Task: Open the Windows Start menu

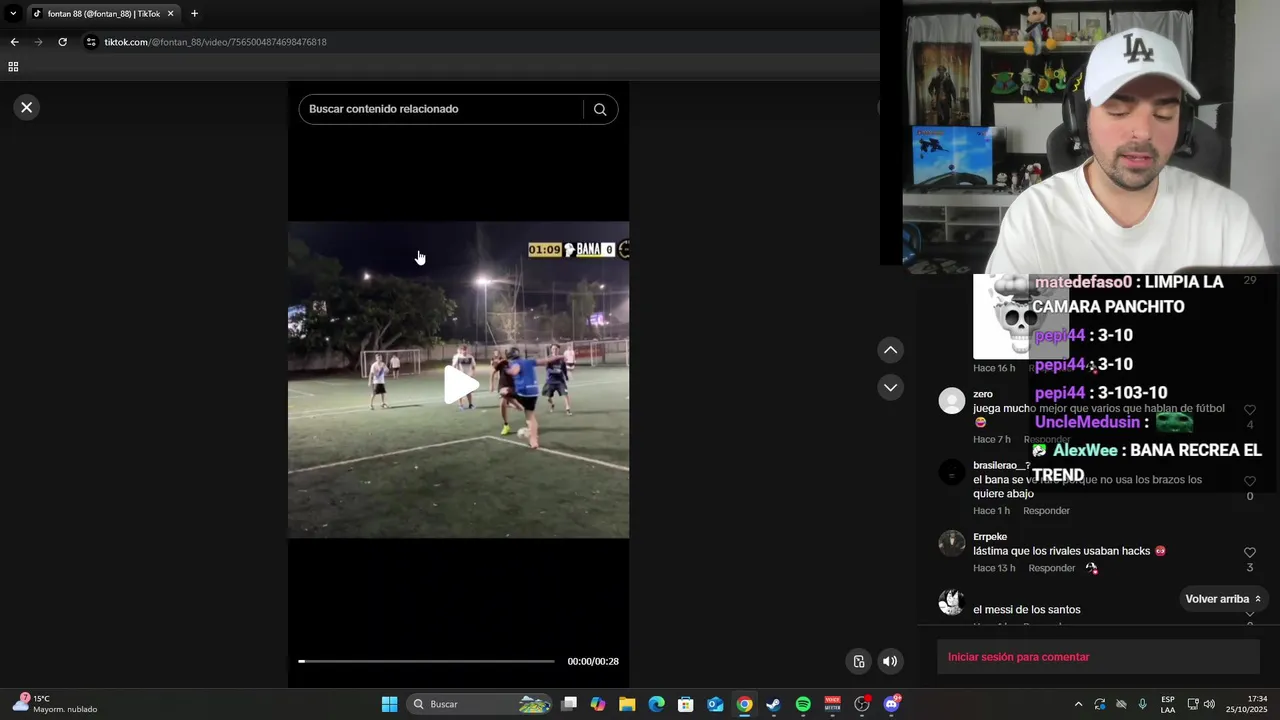Action: tap(389, 704)
